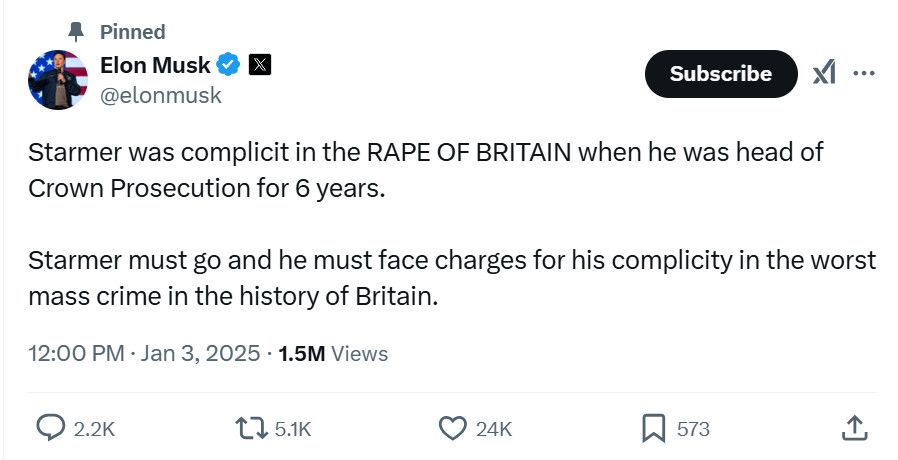Screen dimensions: 898x460
Task: Repost this tweet using the retweet arrows icon
Action: coord(251,428)
